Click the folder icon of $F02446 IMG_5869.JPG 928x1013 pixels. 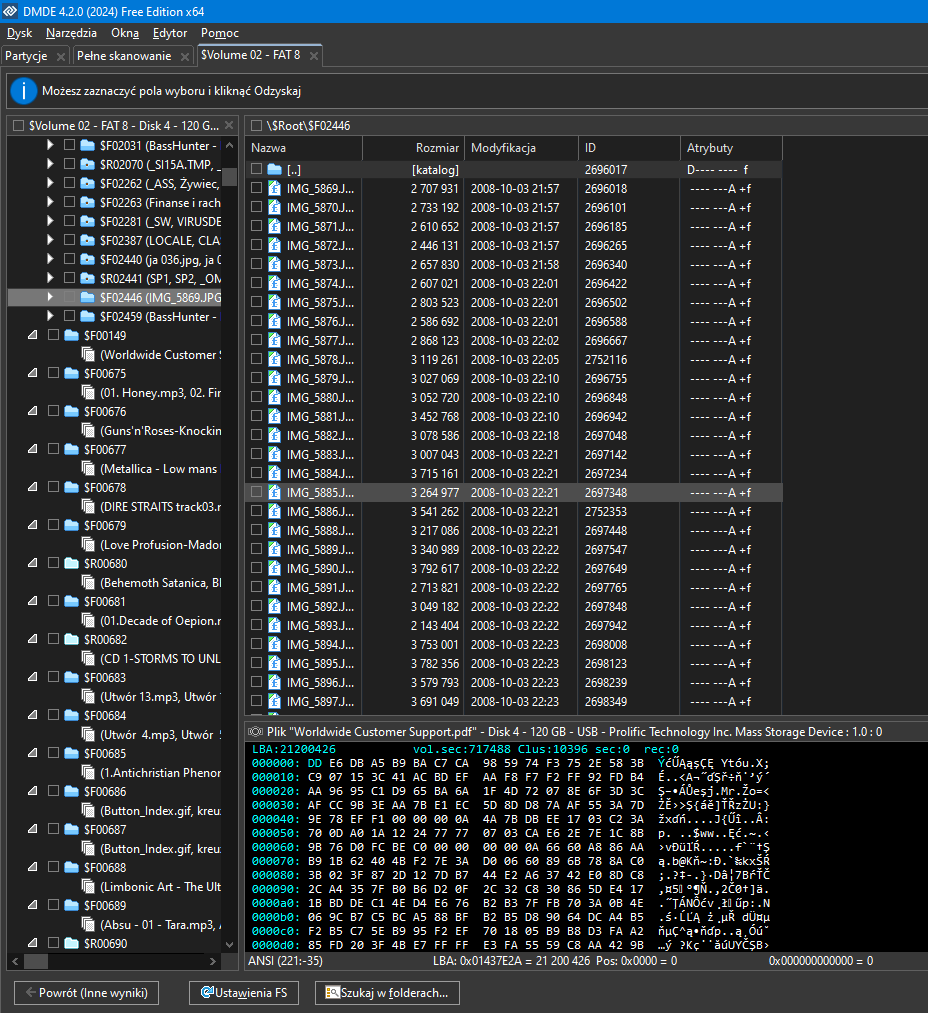coord(87,297)
